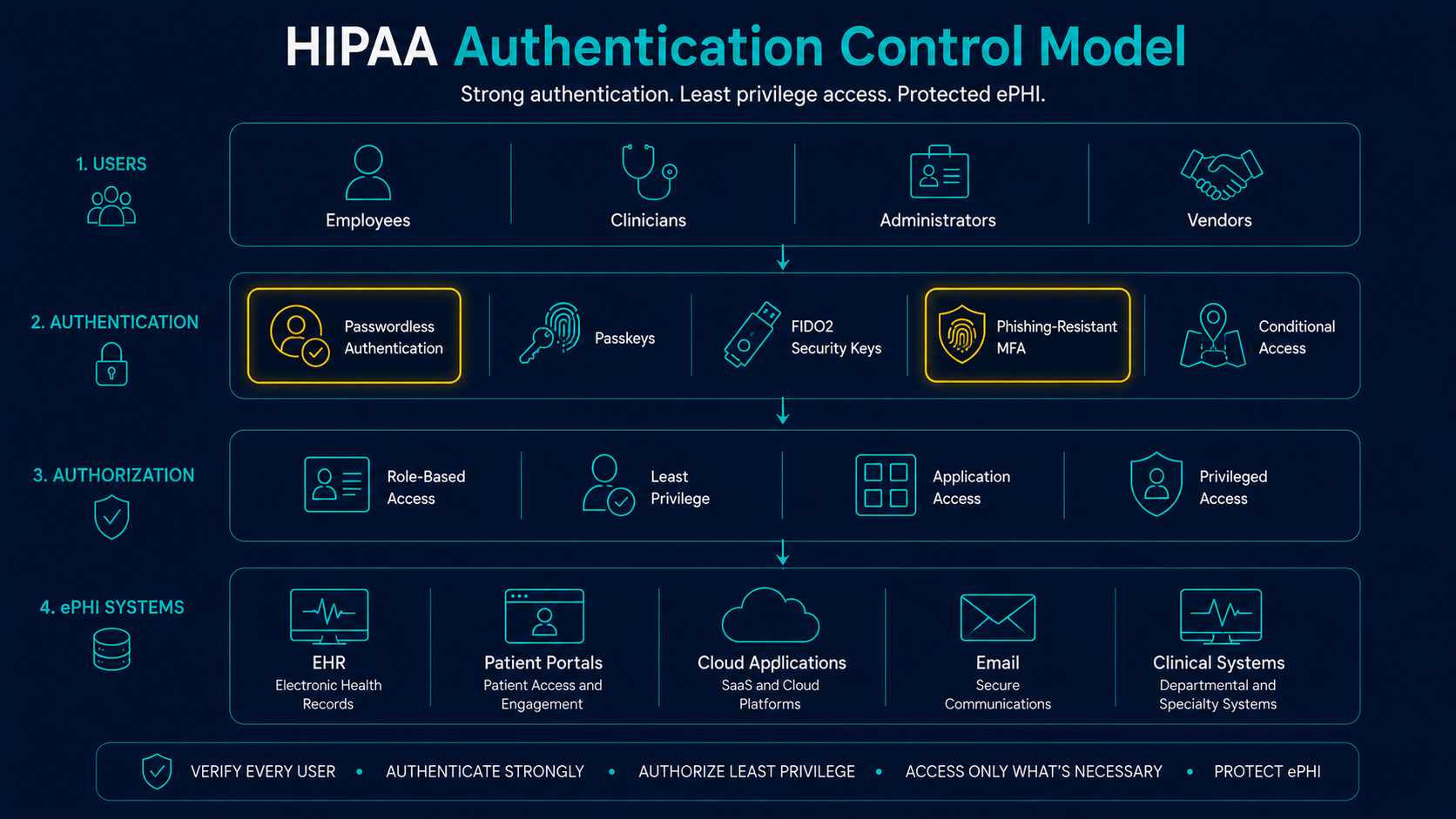This screenshot has height=819, width=1456.
Task: Click the Email envelope icon
Action: pyautogui.click(x=998, y=617)
